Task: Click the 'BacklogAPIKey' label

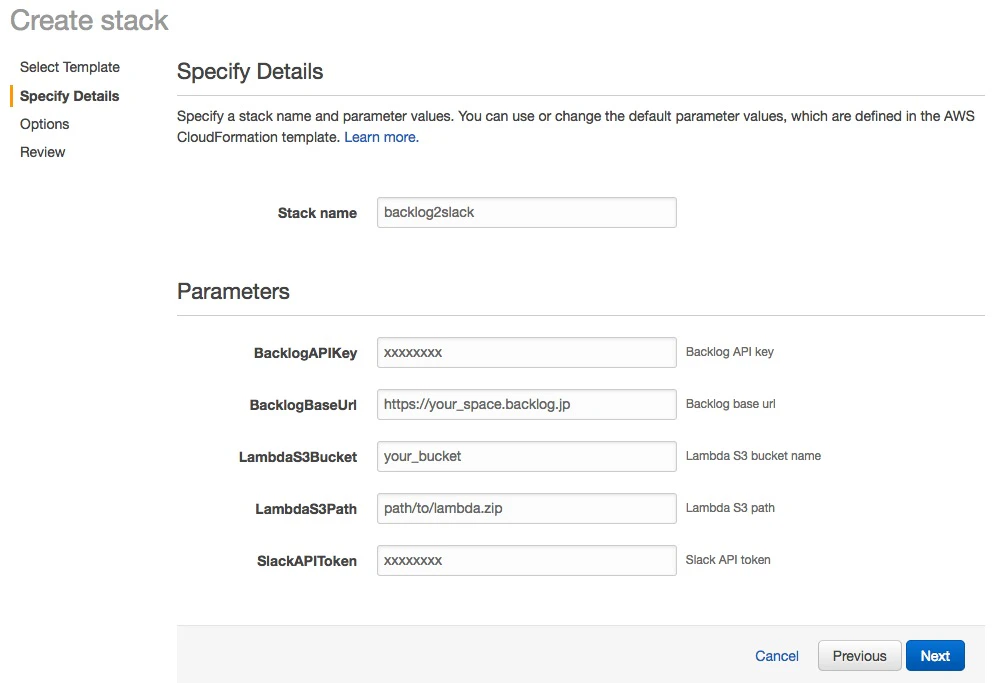Action: (x=305, y=353)
